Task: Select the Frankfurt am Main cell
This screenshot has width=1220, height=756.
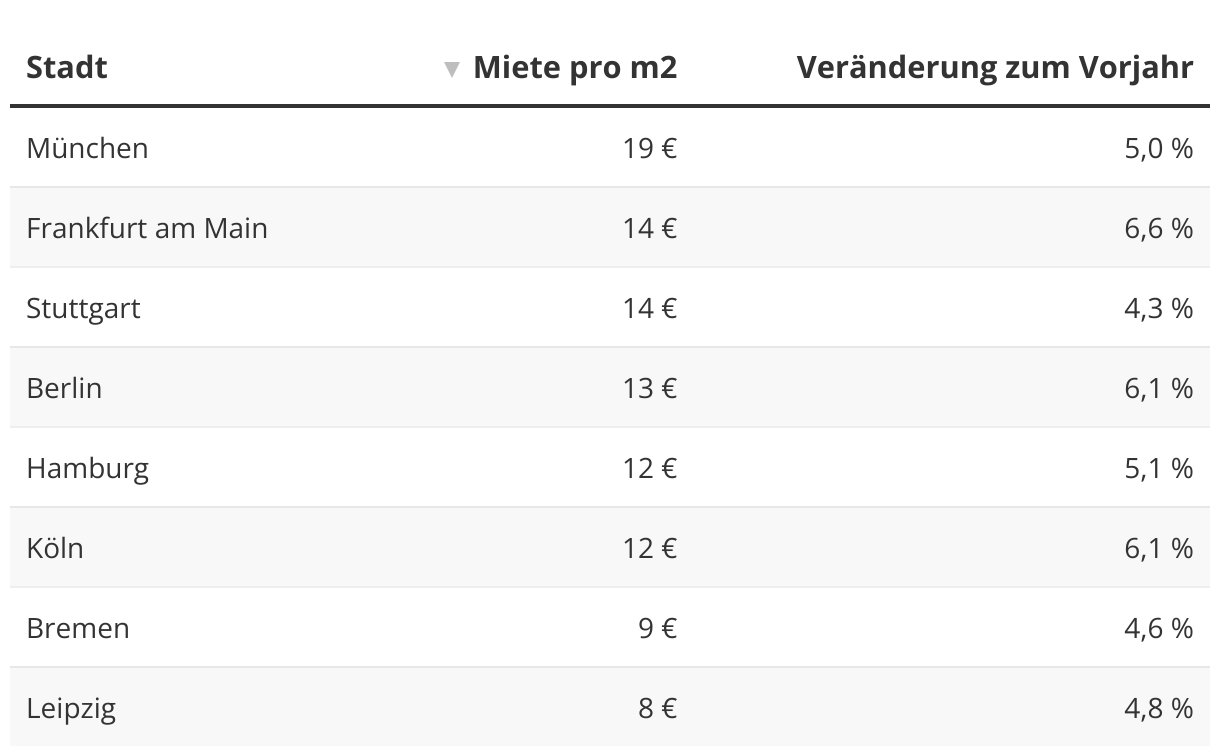Action: click(147, 228)
